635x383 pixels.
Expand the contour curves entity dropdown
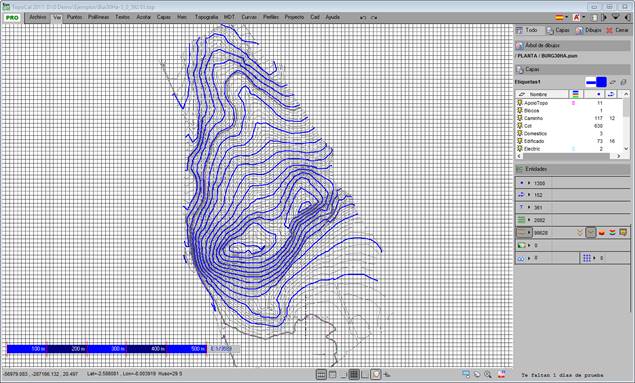pos(529,233)
